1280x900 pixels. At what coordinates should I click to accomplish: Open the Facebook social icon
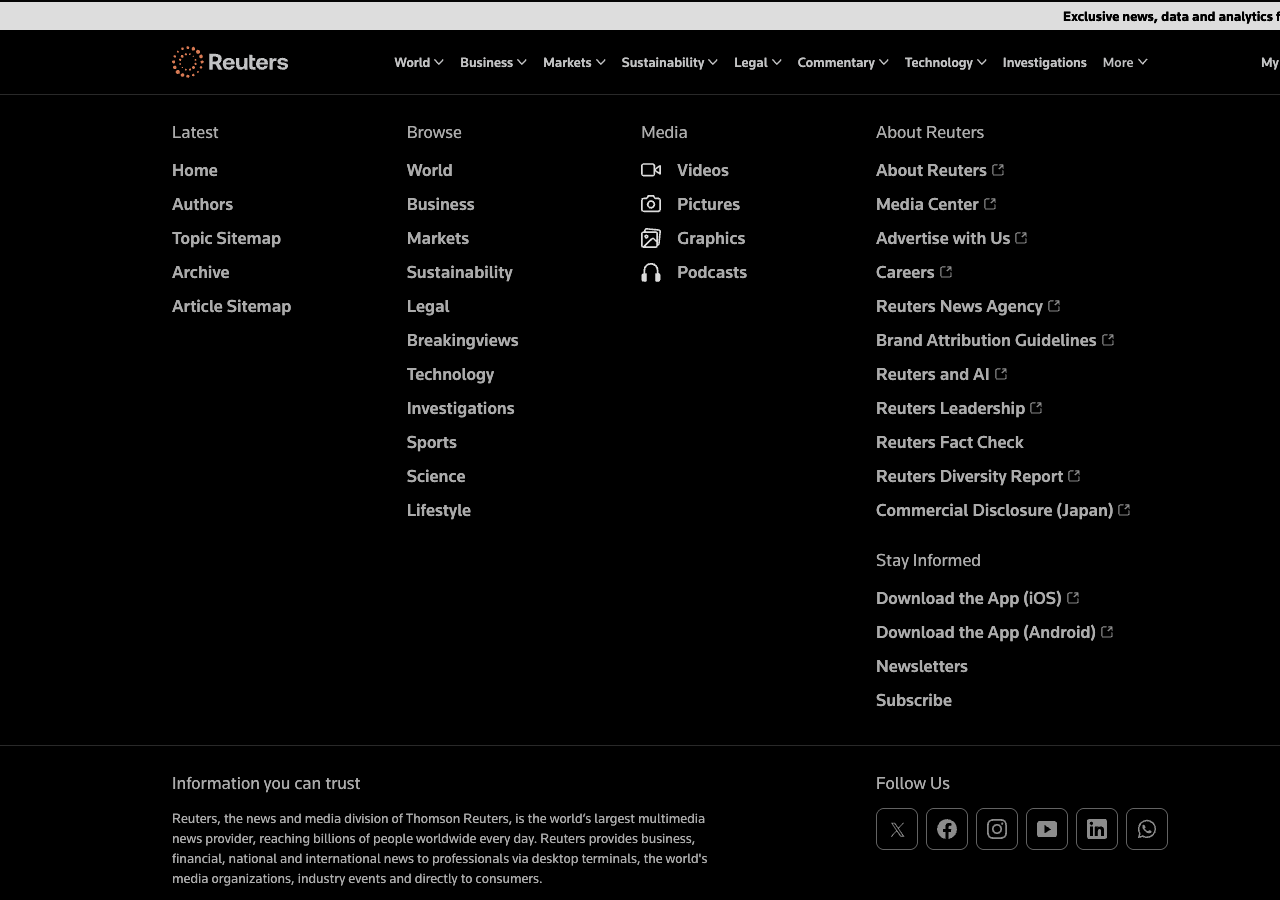[947, 829]
